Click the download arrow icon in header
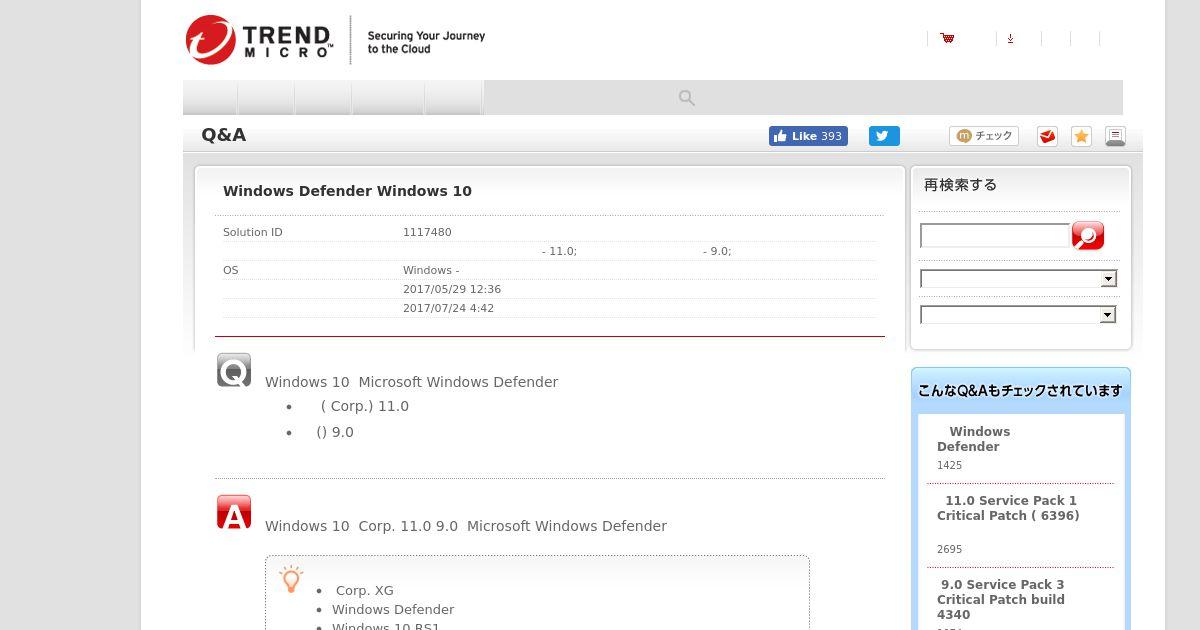 coord(1010,38)
